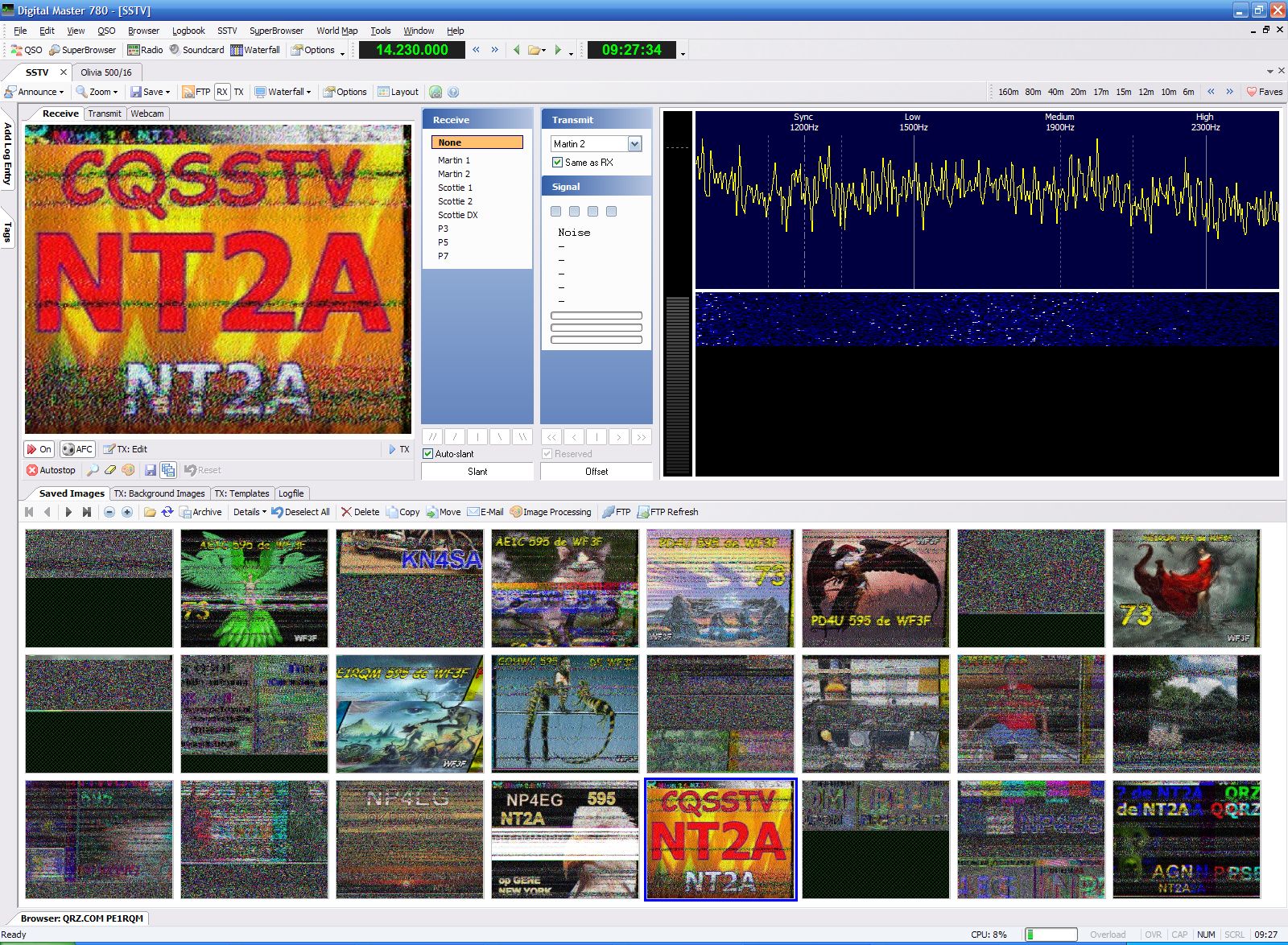This screenshot has width=1288, height=945.
Task: Expand the Martin 2 transmit mode dropdown
Action: pyautogui.click(x=634, y=144)
